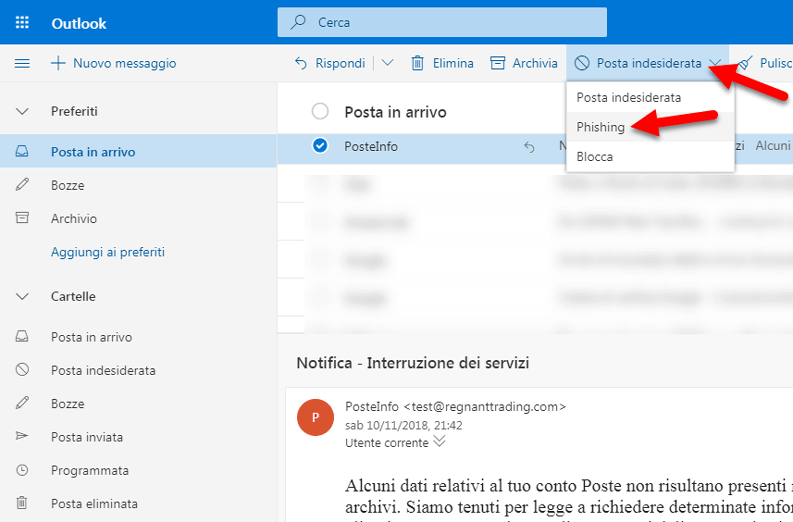Click the Nuovo messaggio button
This screenshot has height=522, width=793.
[114, 63]
